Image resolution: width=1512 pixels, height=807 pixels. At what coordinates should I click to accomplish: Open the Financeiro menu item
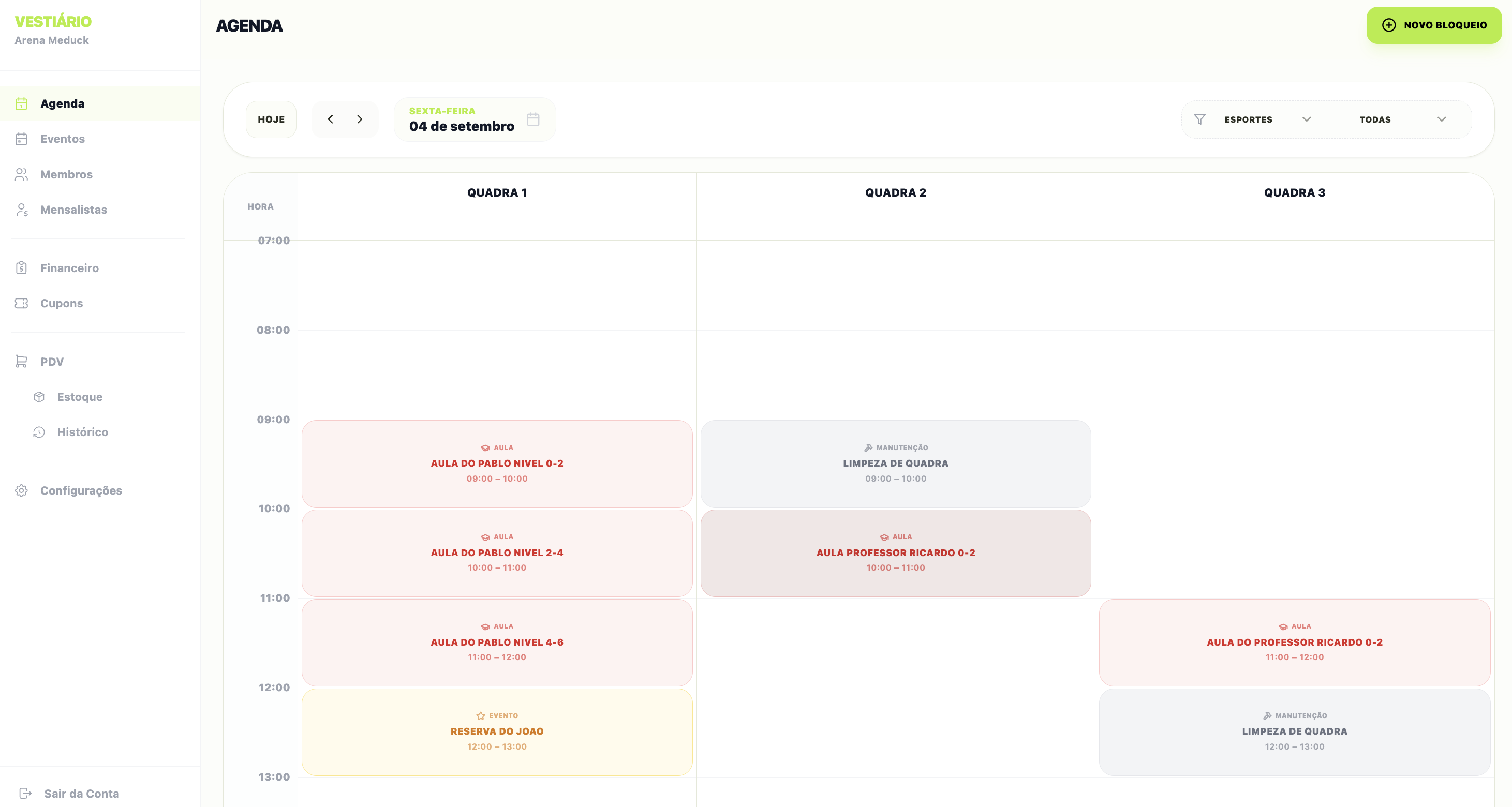(100, 268)
